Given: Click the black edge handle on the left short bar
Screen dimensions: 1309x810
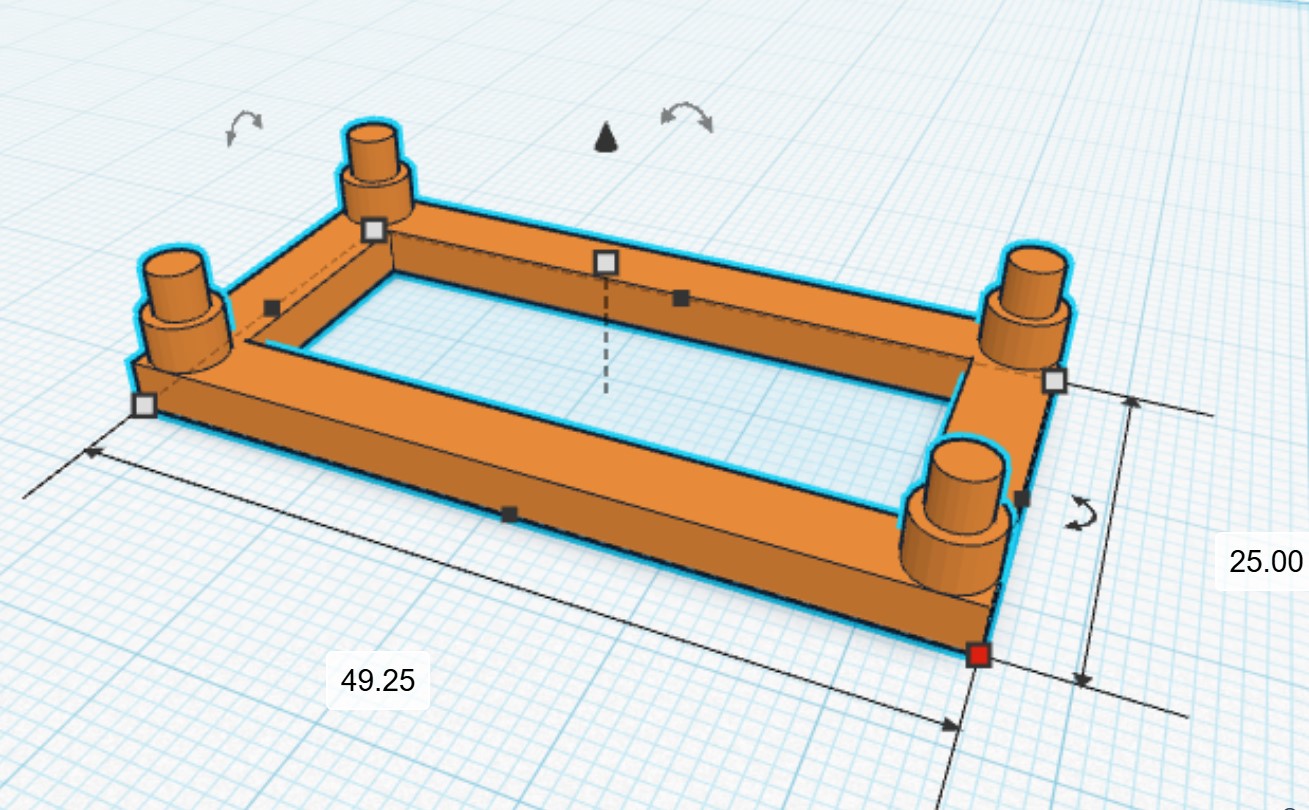Looking at the screenshot, I should [272, 308].
